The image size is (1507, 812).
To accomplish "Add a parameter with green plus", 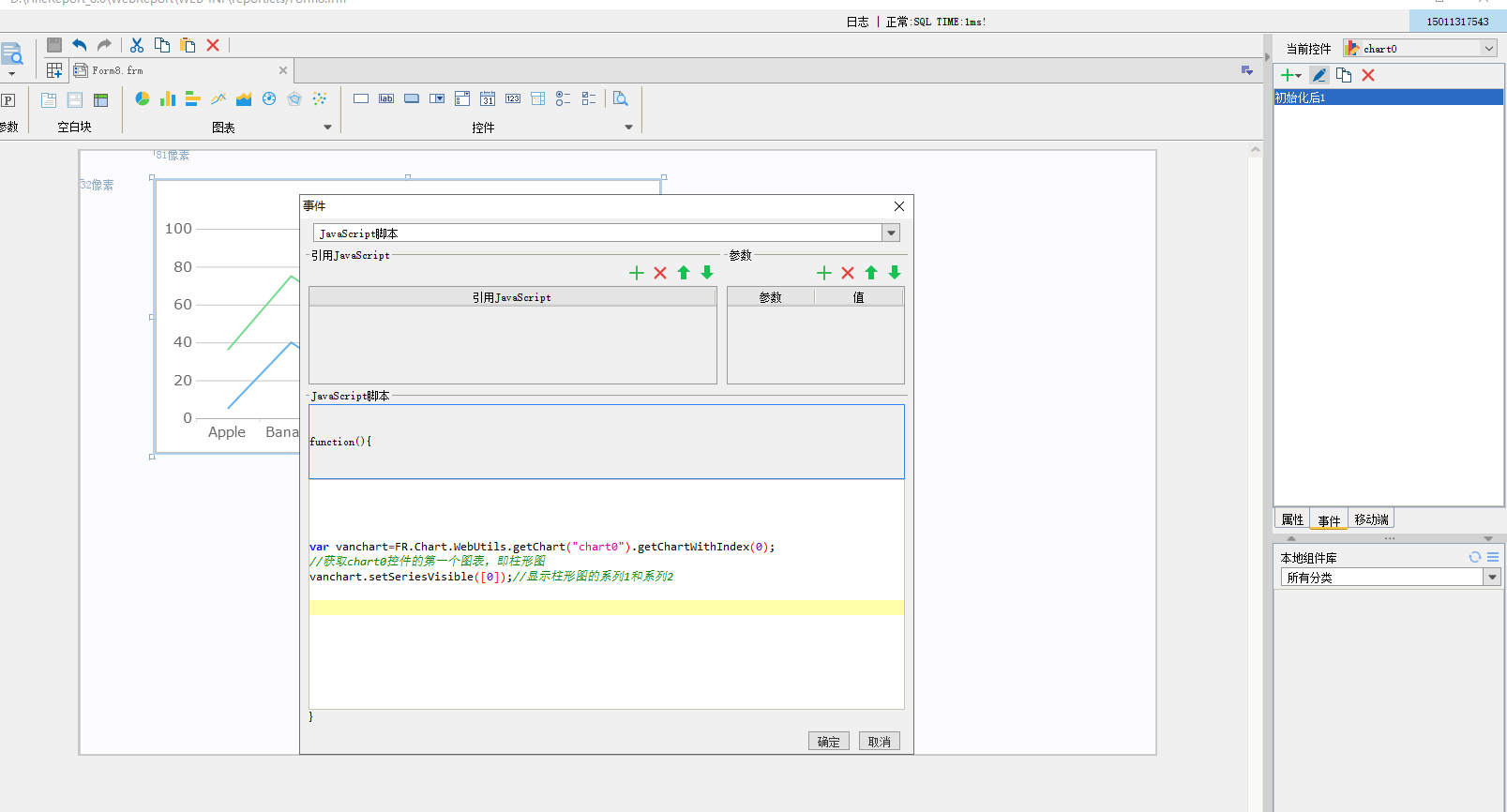I will pyautogui.click(x=824, y=273).
